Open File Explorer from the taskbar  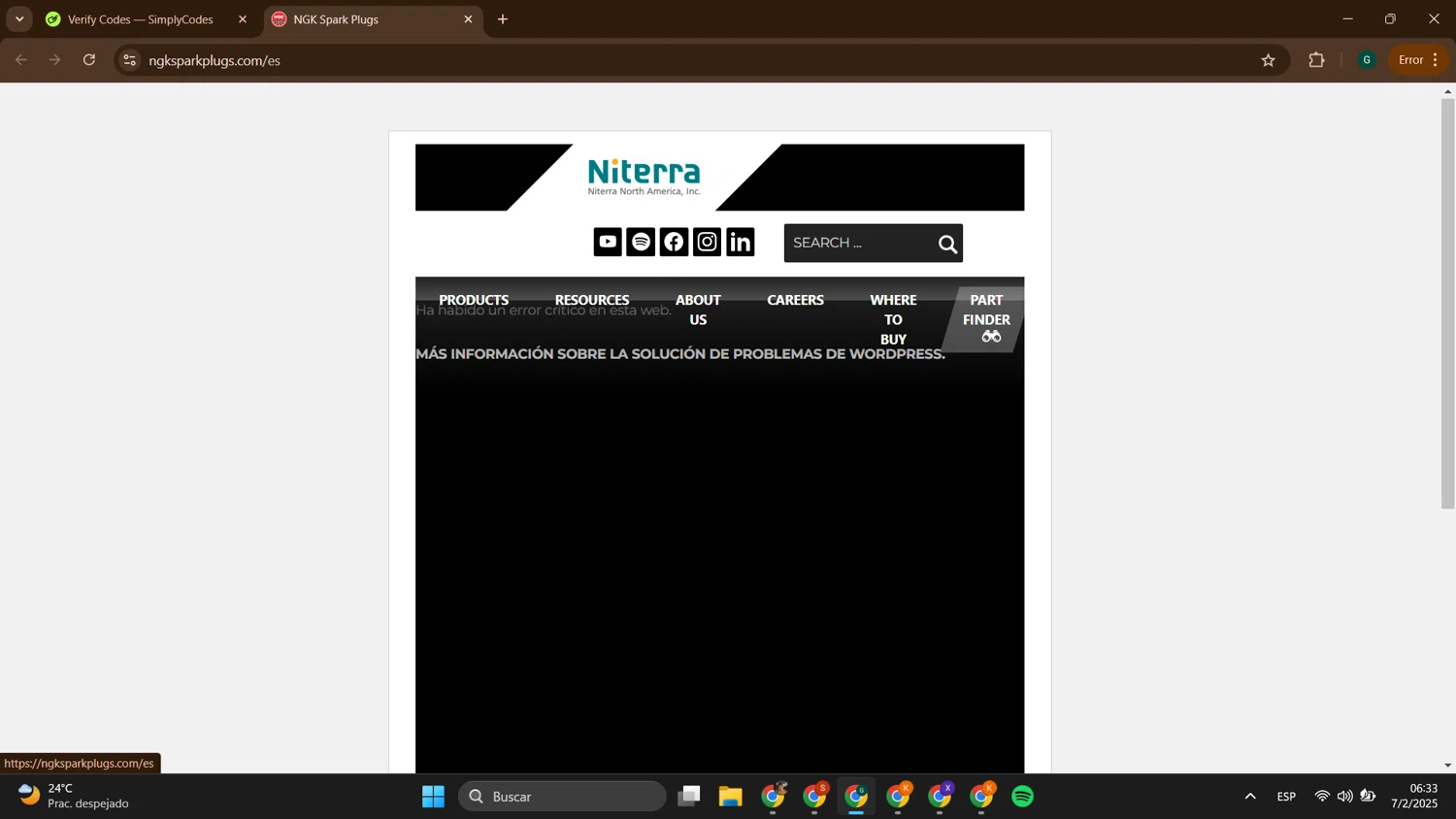730,797
